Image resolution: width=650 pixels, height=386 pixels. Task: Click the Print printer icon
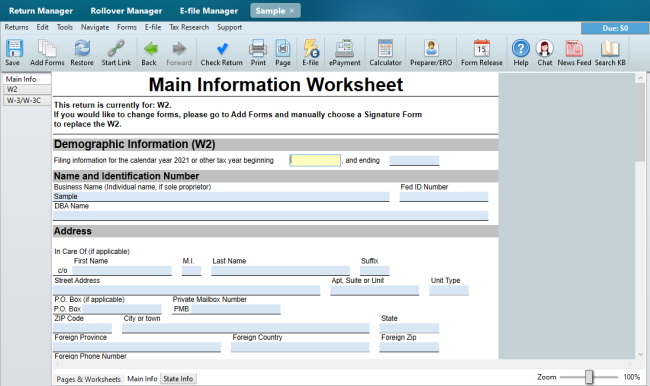[258, 49]
